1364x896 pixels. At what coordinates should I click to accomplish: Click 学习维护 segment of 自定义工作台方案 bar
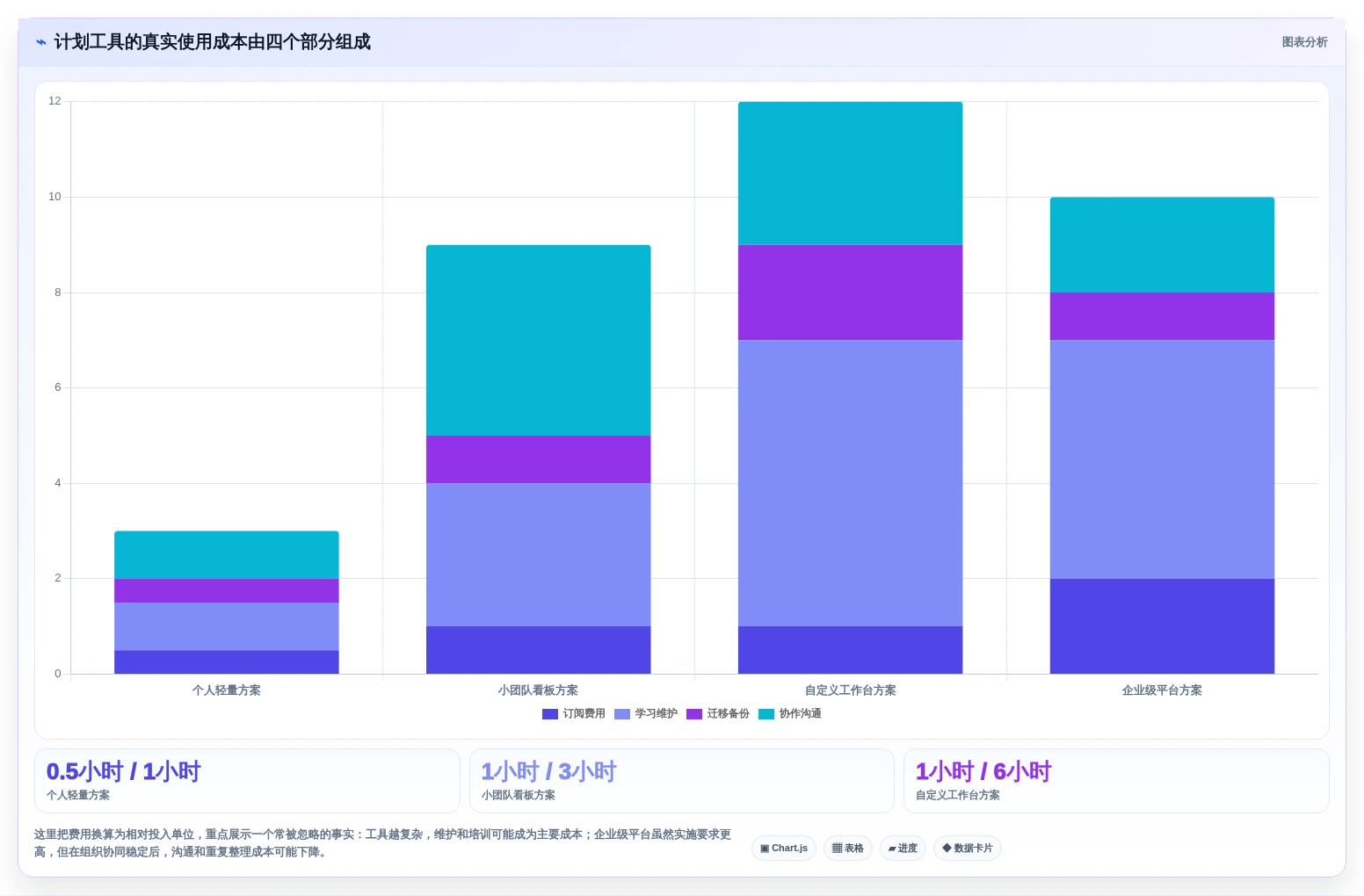tap(851, 483)
